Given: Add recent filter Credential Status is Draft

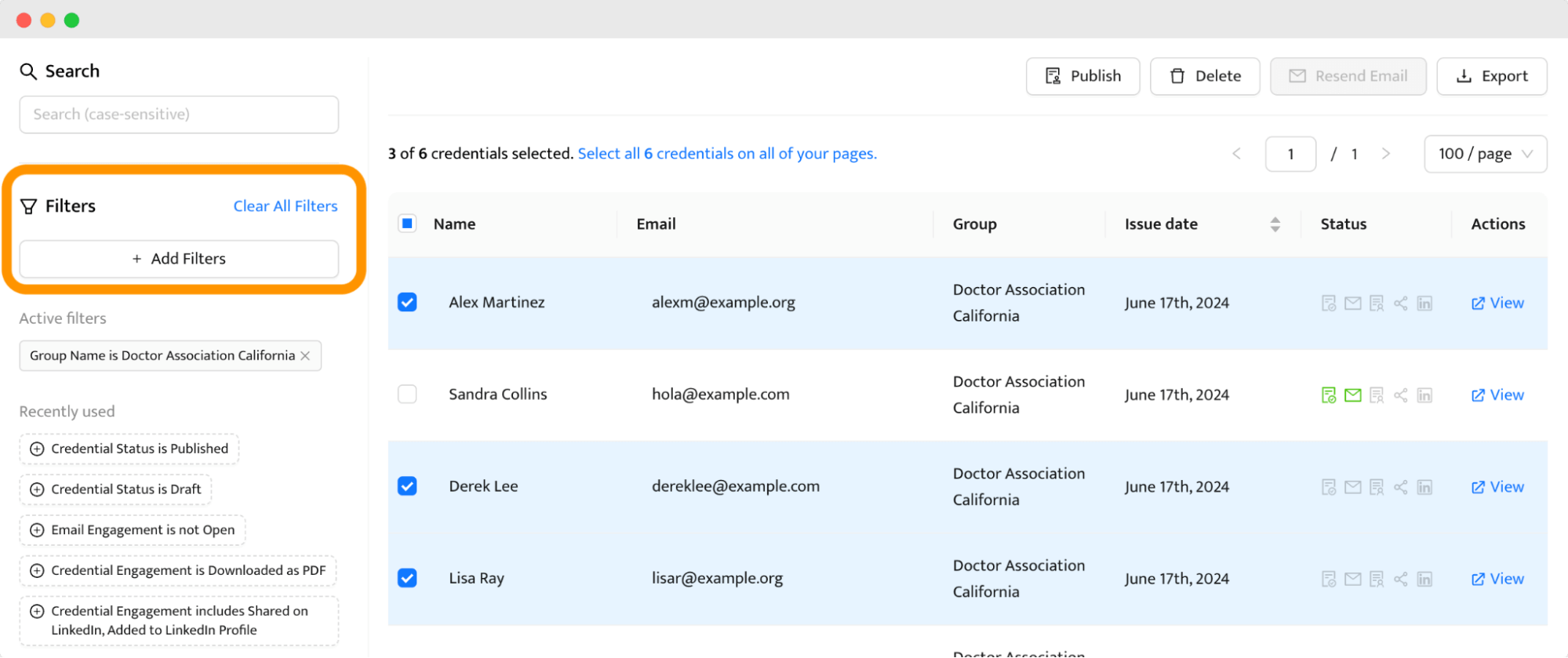Looking at the screenshot, I should click(x=115, y=489).
